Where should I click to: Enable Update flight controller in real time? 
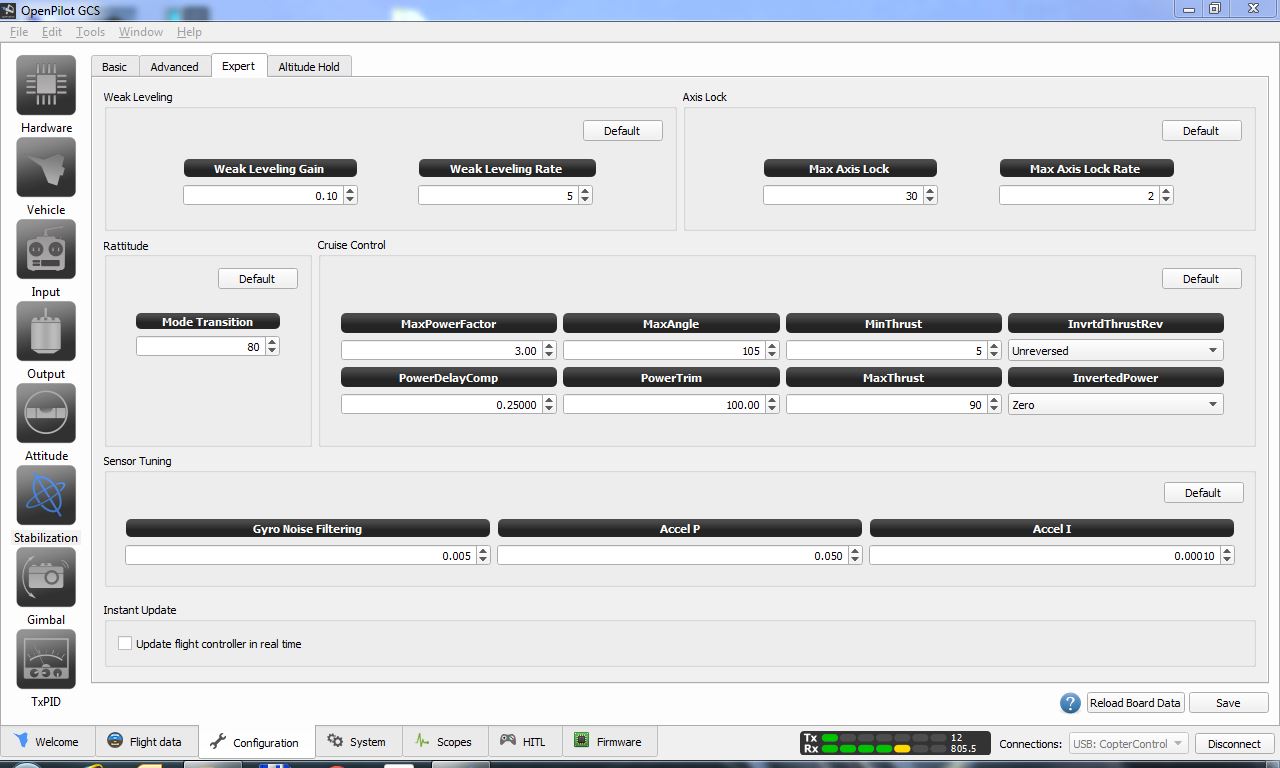click(x=125, y=643)
